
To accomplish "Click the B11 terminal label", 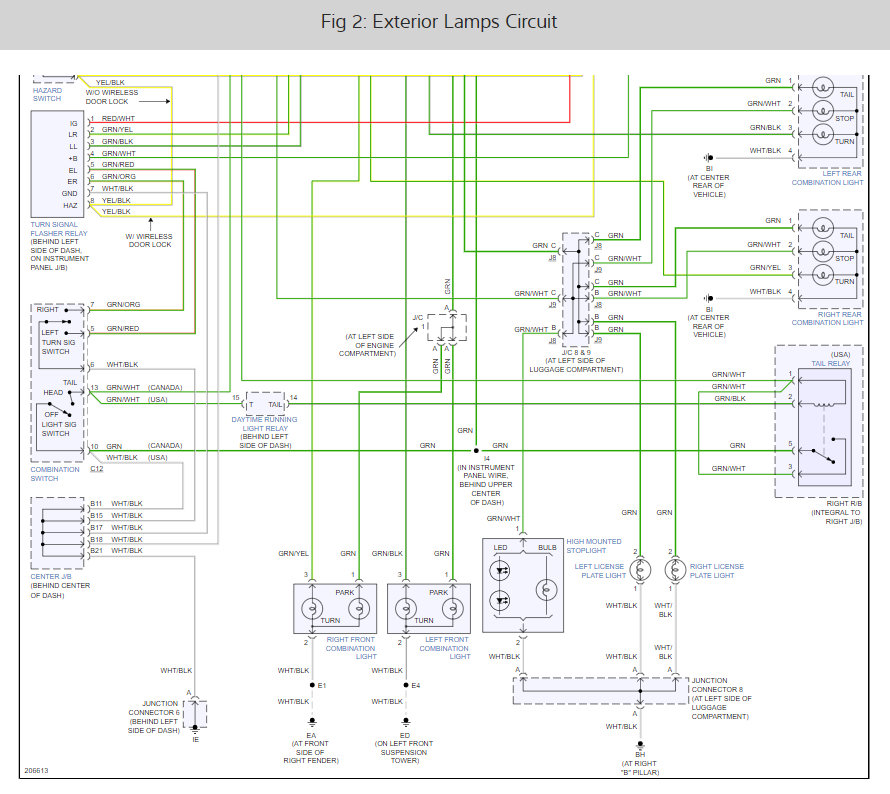I will (96, 503).
